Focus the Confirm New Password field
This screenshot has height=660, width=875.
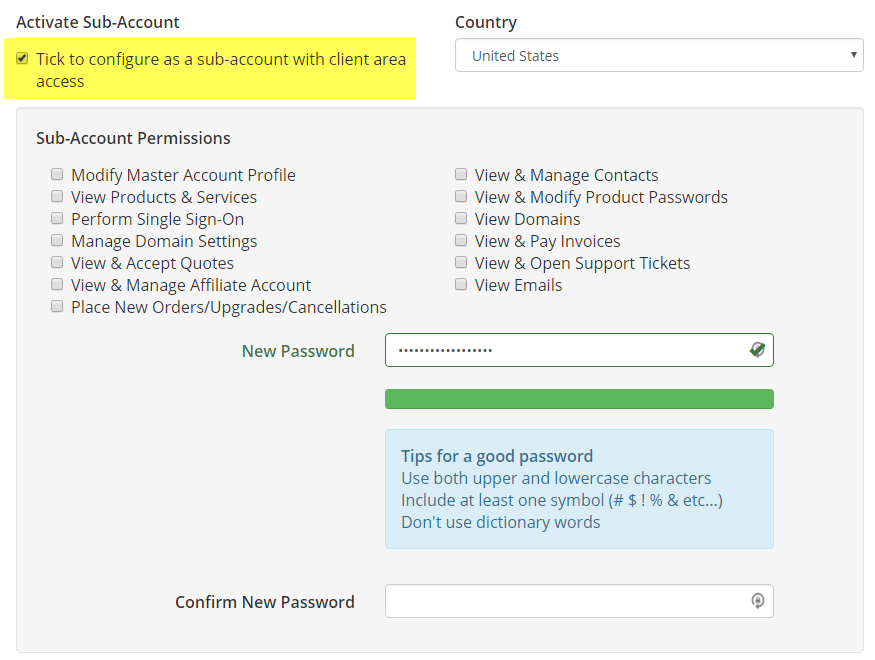click(579, 601)
